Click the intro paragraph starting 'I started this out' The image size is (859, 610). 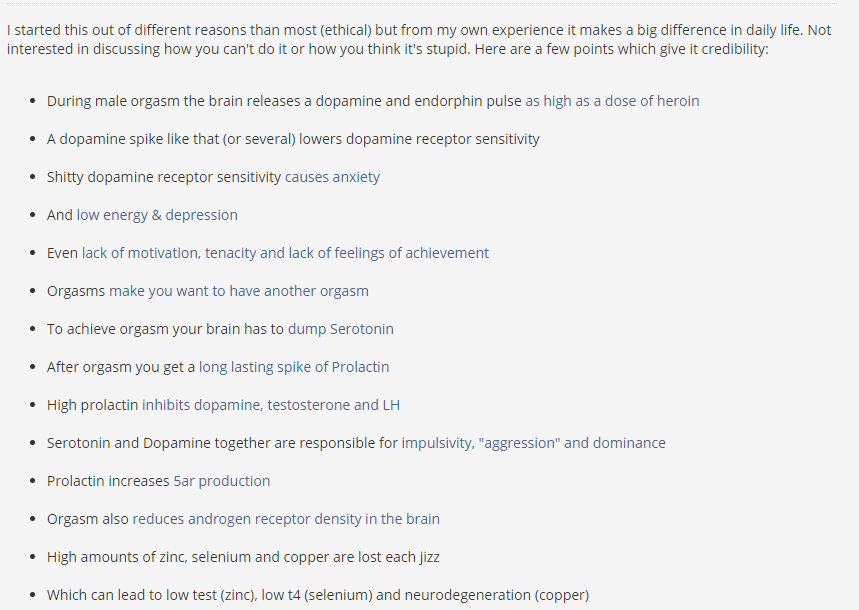419,39
